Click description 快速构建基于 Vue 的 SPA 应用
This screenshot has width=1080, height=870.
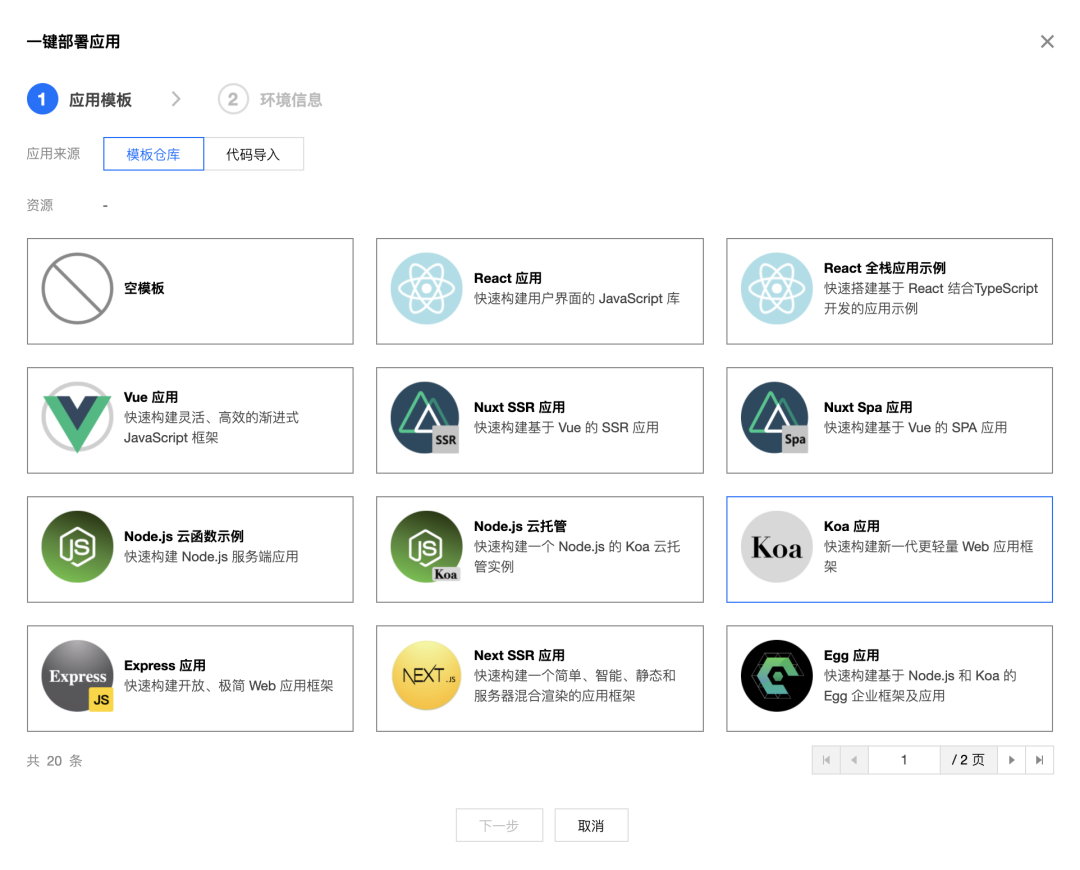point(915,427)
